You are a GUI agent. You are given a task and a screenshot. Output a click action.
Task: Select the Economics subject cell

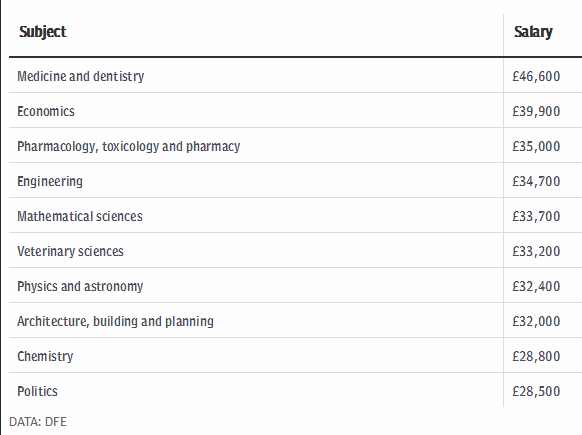[46, 111]
